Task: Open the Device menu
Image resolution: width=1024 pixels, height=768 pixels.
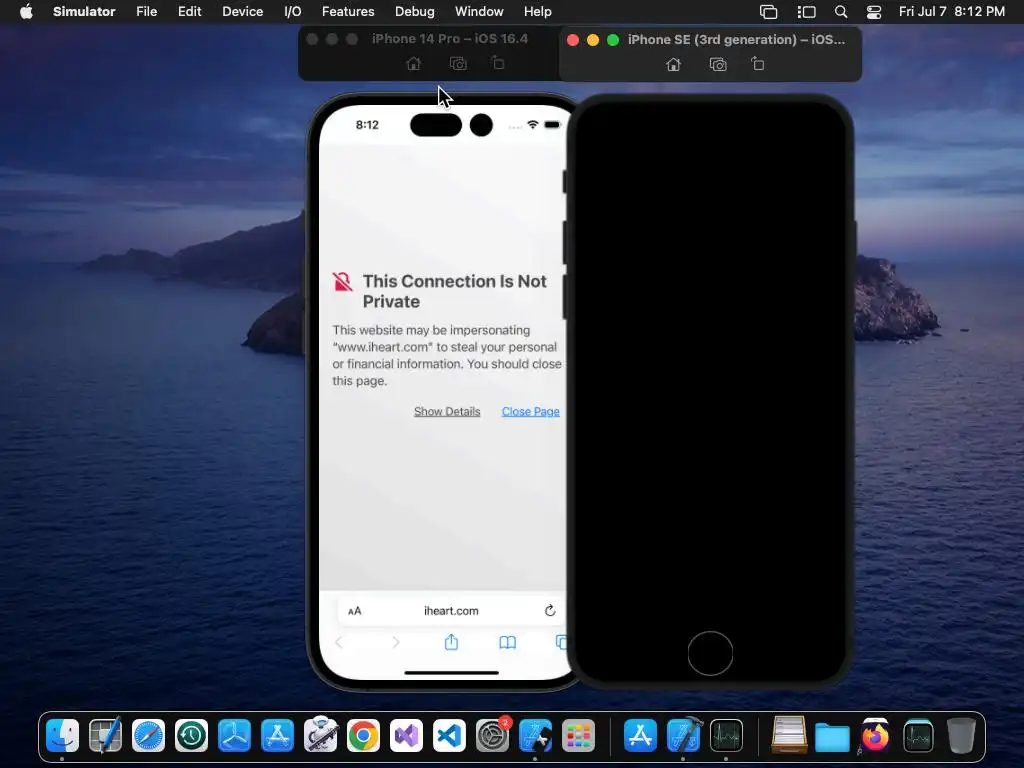Action: [x=242, y=12]
